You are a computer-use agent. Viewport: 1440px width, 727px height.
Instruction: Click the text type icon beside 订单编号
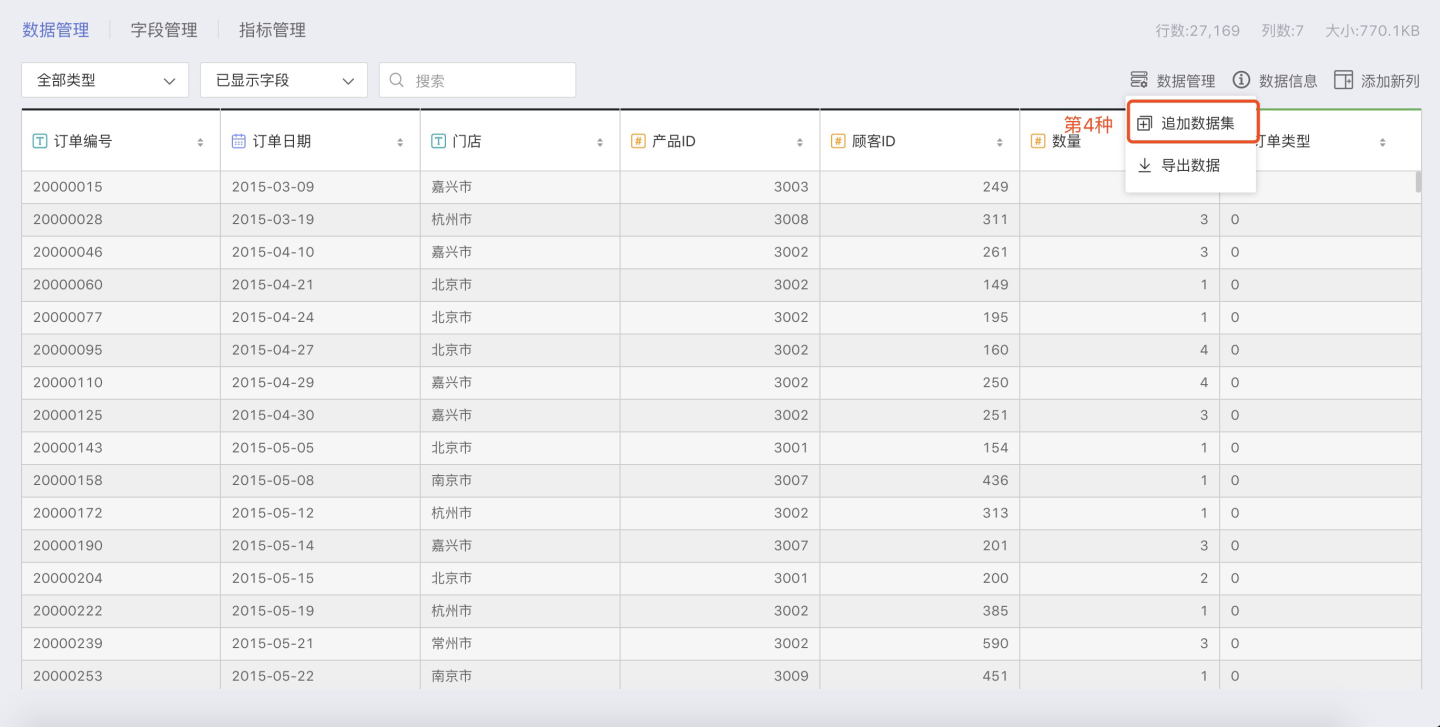(40, 142)
